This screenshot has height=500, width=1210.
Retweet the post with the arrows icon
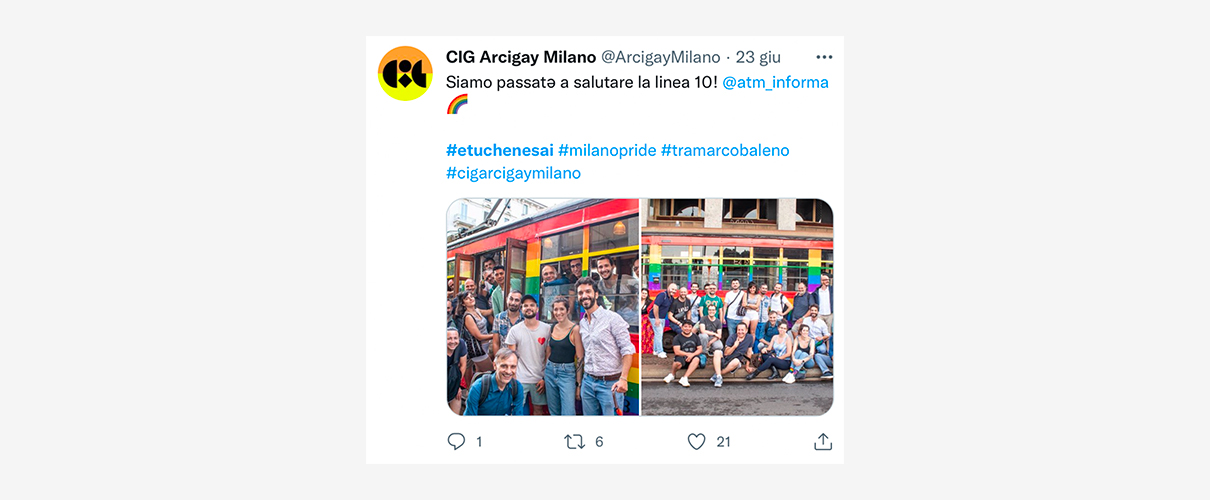[575, 441]
